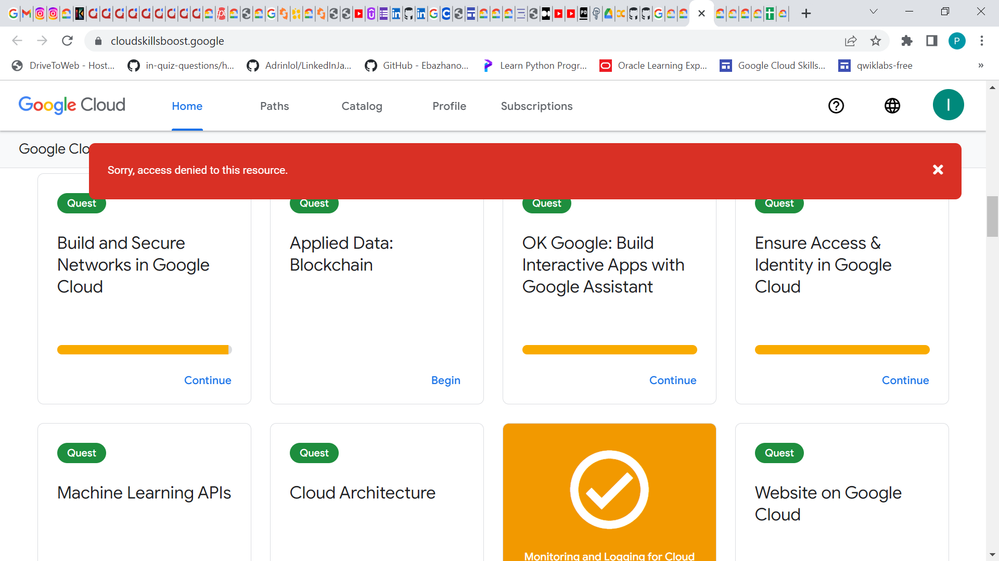Image resolution: width=999 pixels, height=561 pixels.
Task: Click Build and Secure Networks progress bar
Action: point(145,350)
